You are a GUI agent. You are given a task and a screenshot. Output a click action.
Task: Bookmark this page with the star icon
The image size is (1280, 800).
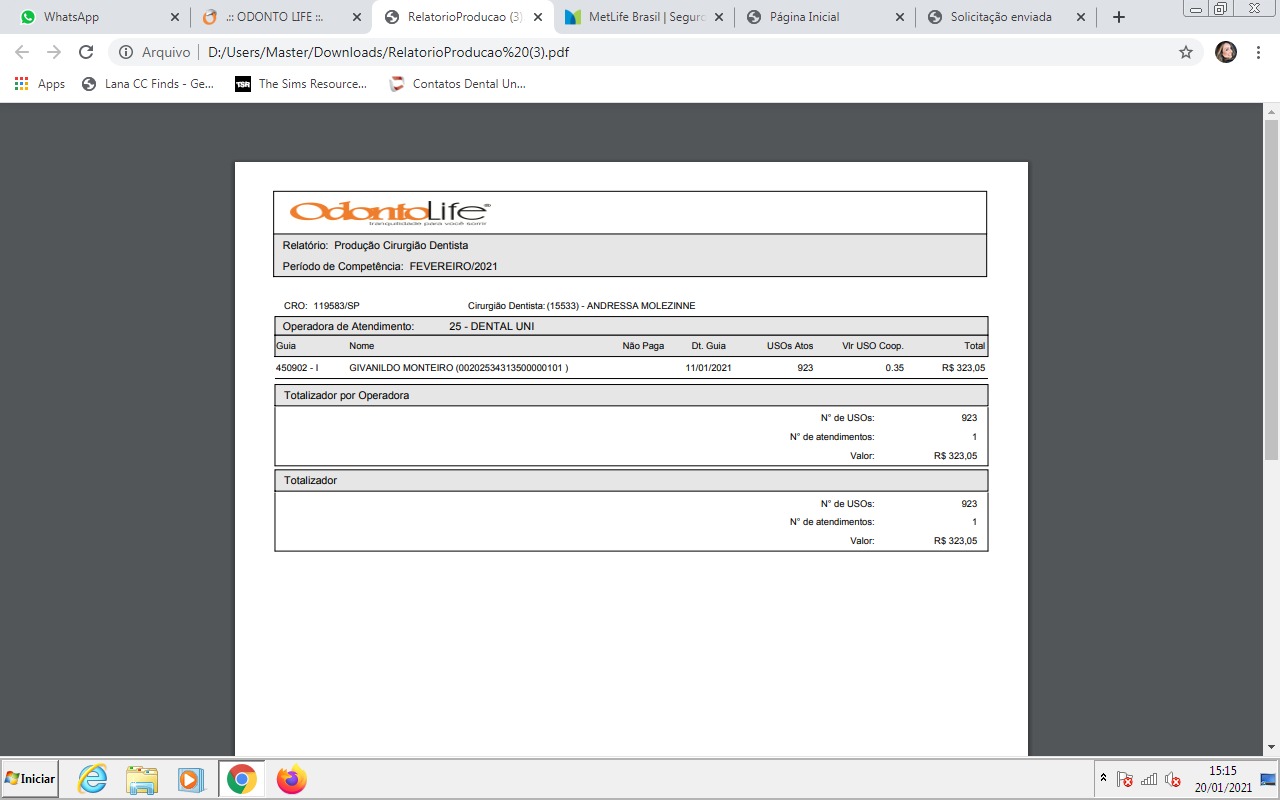pos(1186,52)
